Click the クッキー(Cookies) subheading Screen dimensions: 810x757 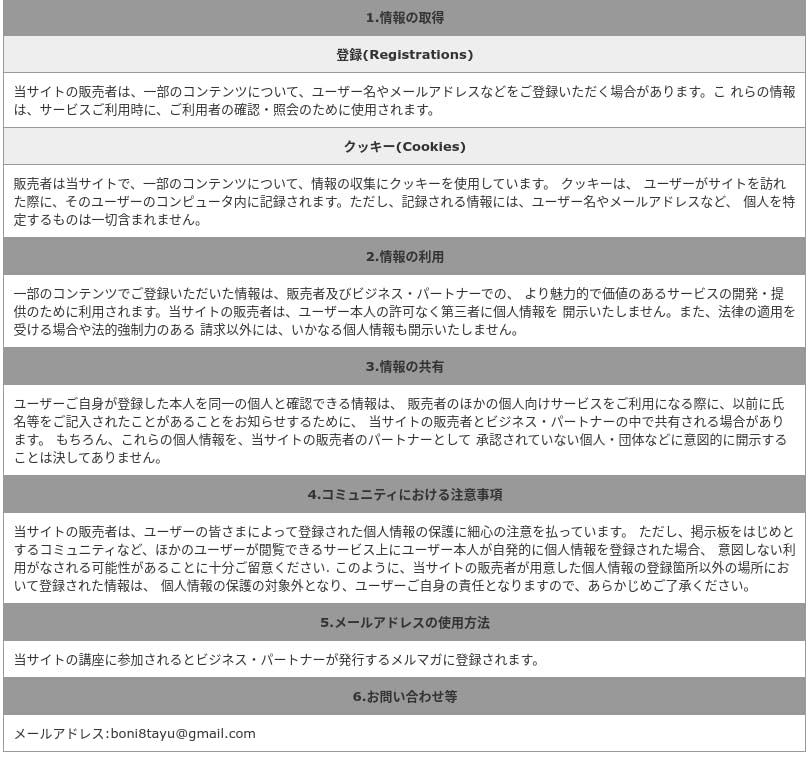[x=404, y=147]
